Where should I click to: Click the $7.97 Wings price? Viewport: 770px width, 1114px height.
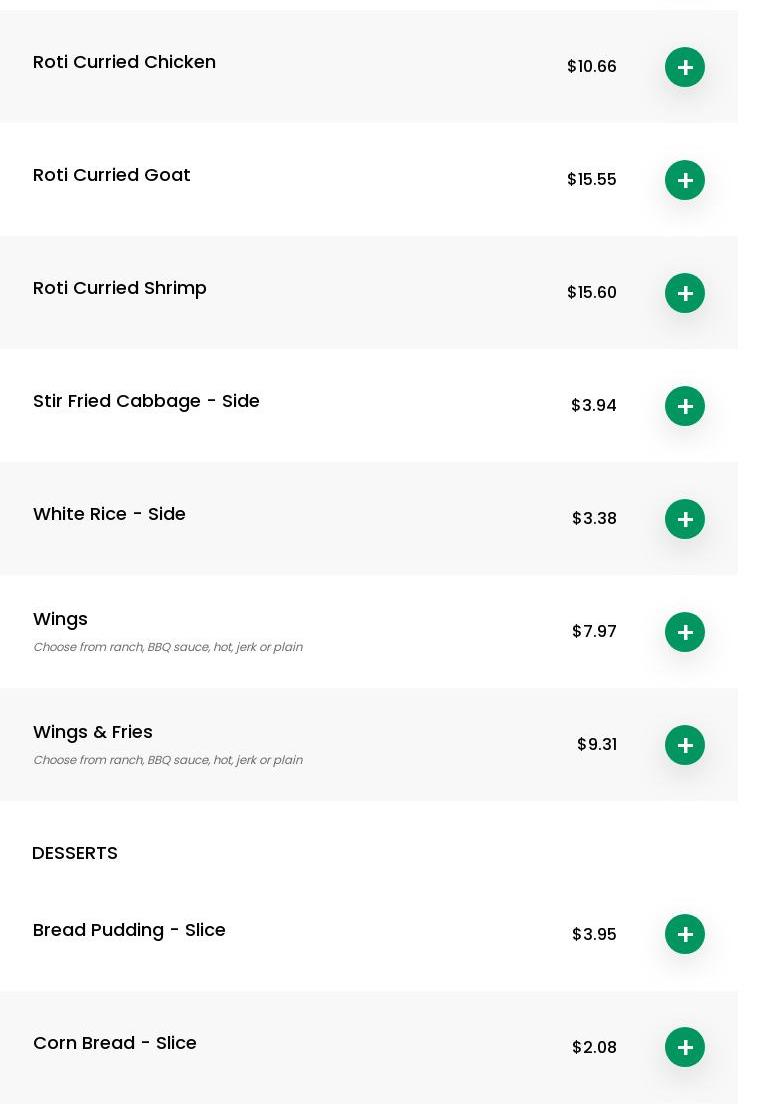click(594, 632)
